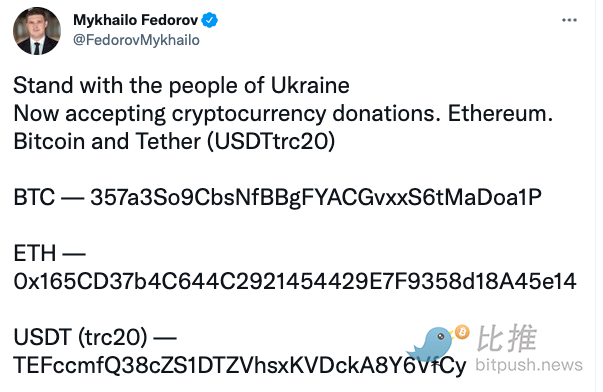
Task: Click the 比推 Chinese logo characters
Action: tap(506, 338)
